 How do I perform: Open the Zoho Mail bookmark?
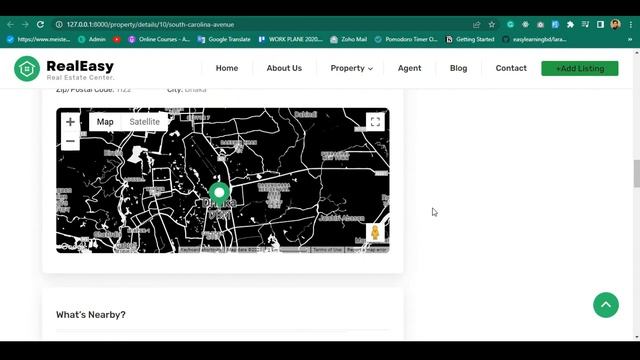[x=349, y=40]
